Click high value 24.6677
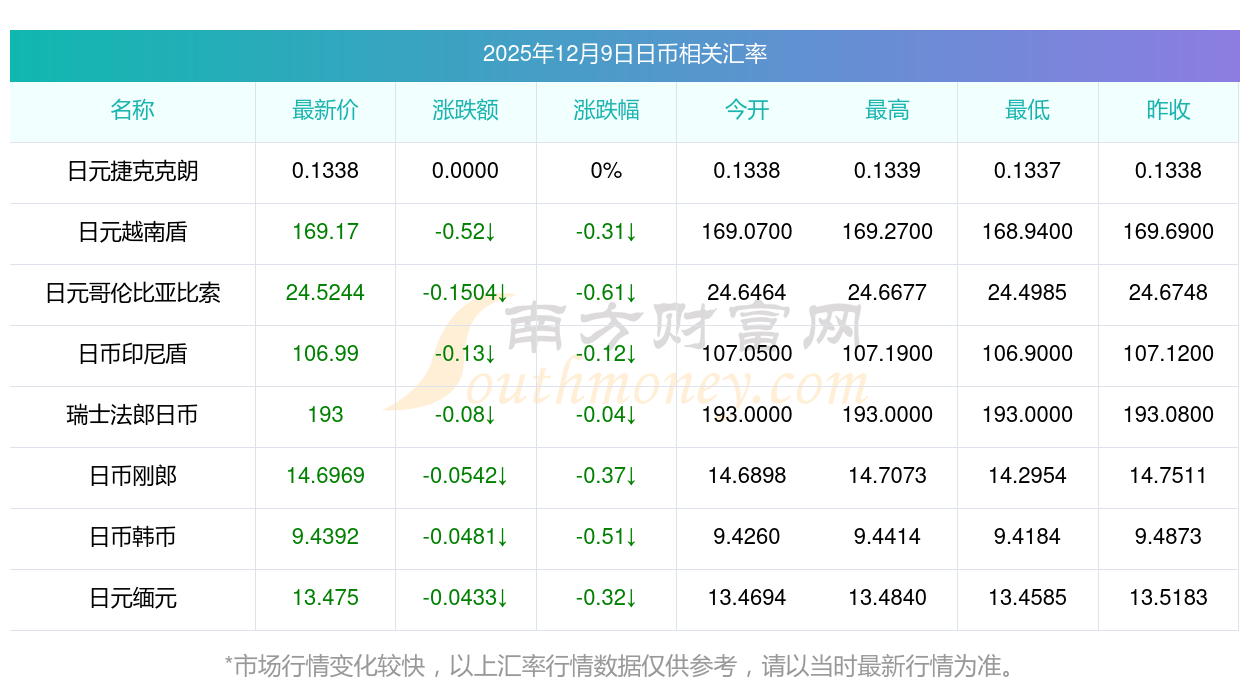The width and height of the screenshot is (1250, 697). (x=887, y=293)
